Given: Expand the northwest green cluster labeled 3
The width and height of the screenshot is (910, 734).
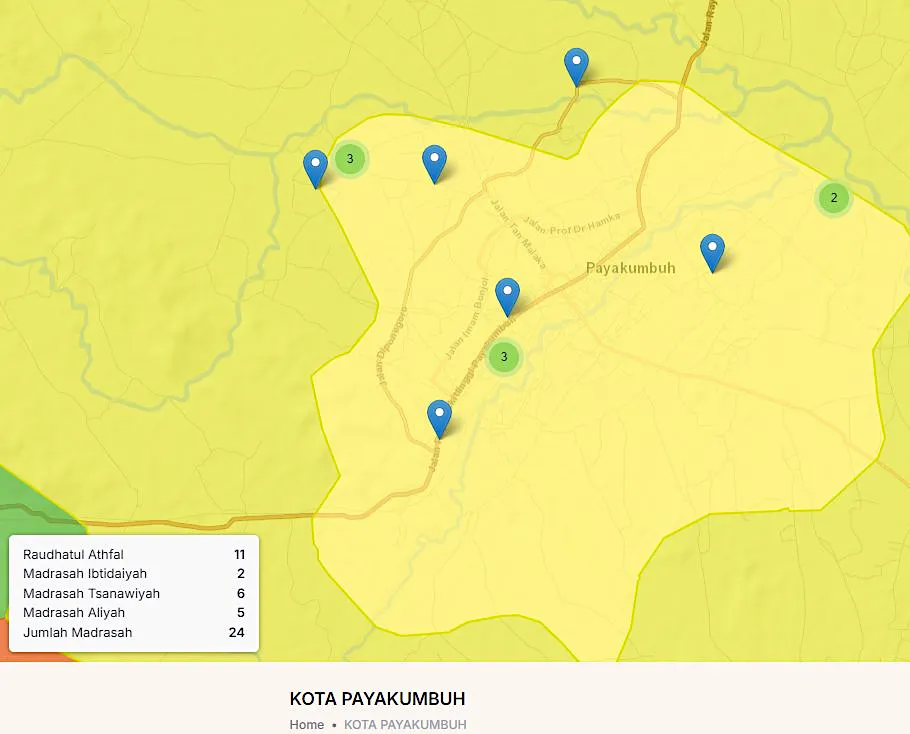Looking at the screenshot, I should pos(350,158).
